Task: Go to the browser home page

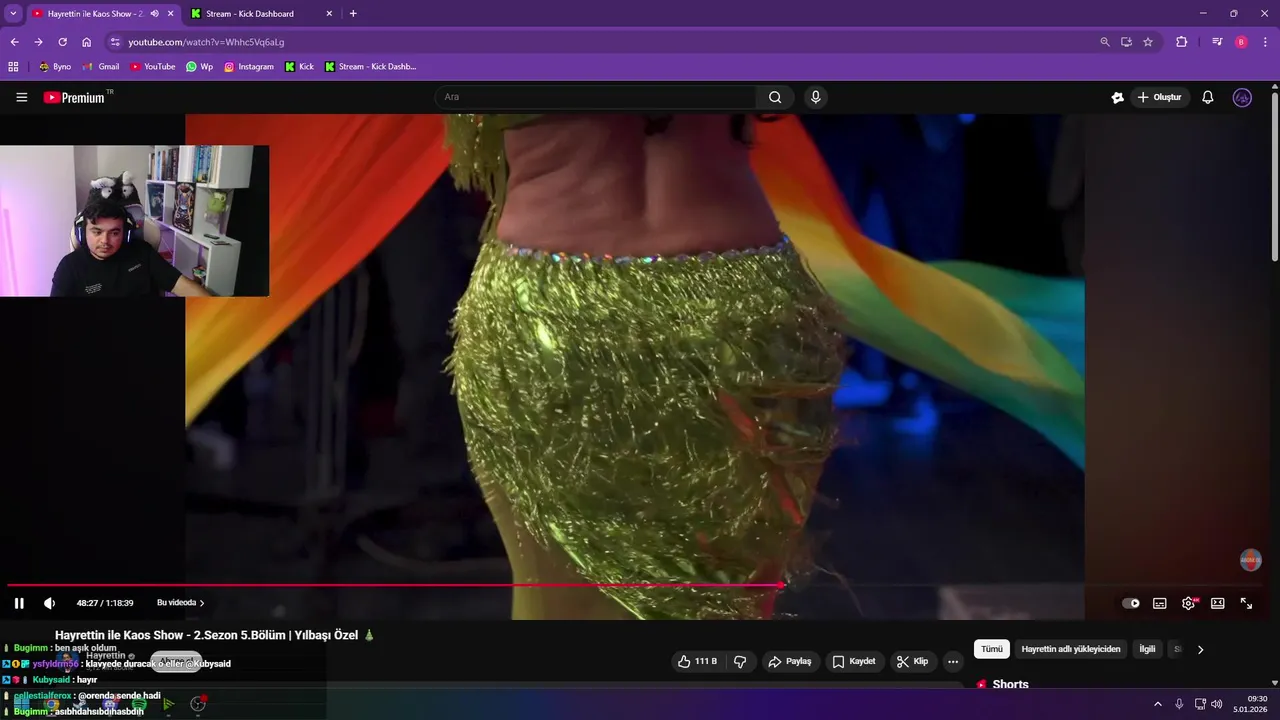Action: pos(87,42)
